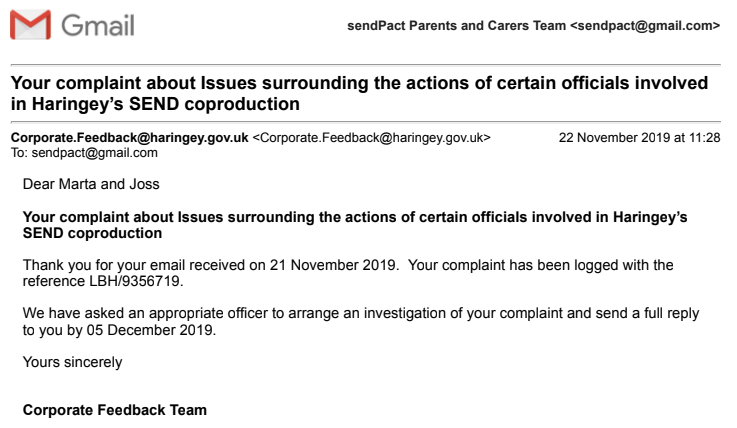Click the greeting Dear Marta and Joss

coord(90,184)
